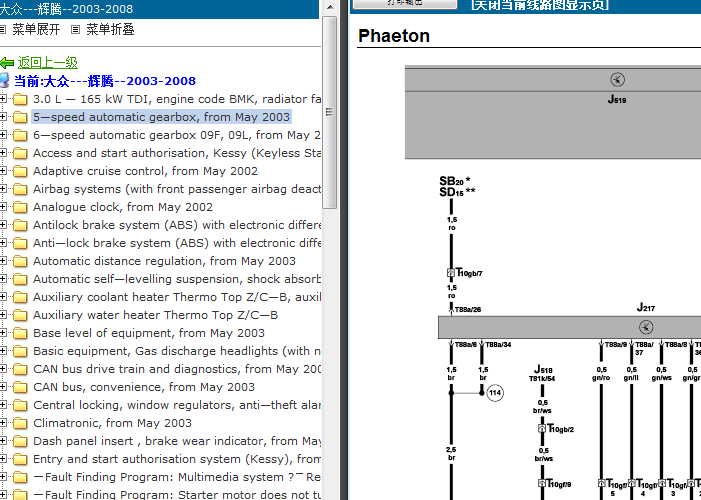Click folder icon for Fault Finding Multimedia system
The height and width of the screenshot is (500, 701).
point(20,477)
